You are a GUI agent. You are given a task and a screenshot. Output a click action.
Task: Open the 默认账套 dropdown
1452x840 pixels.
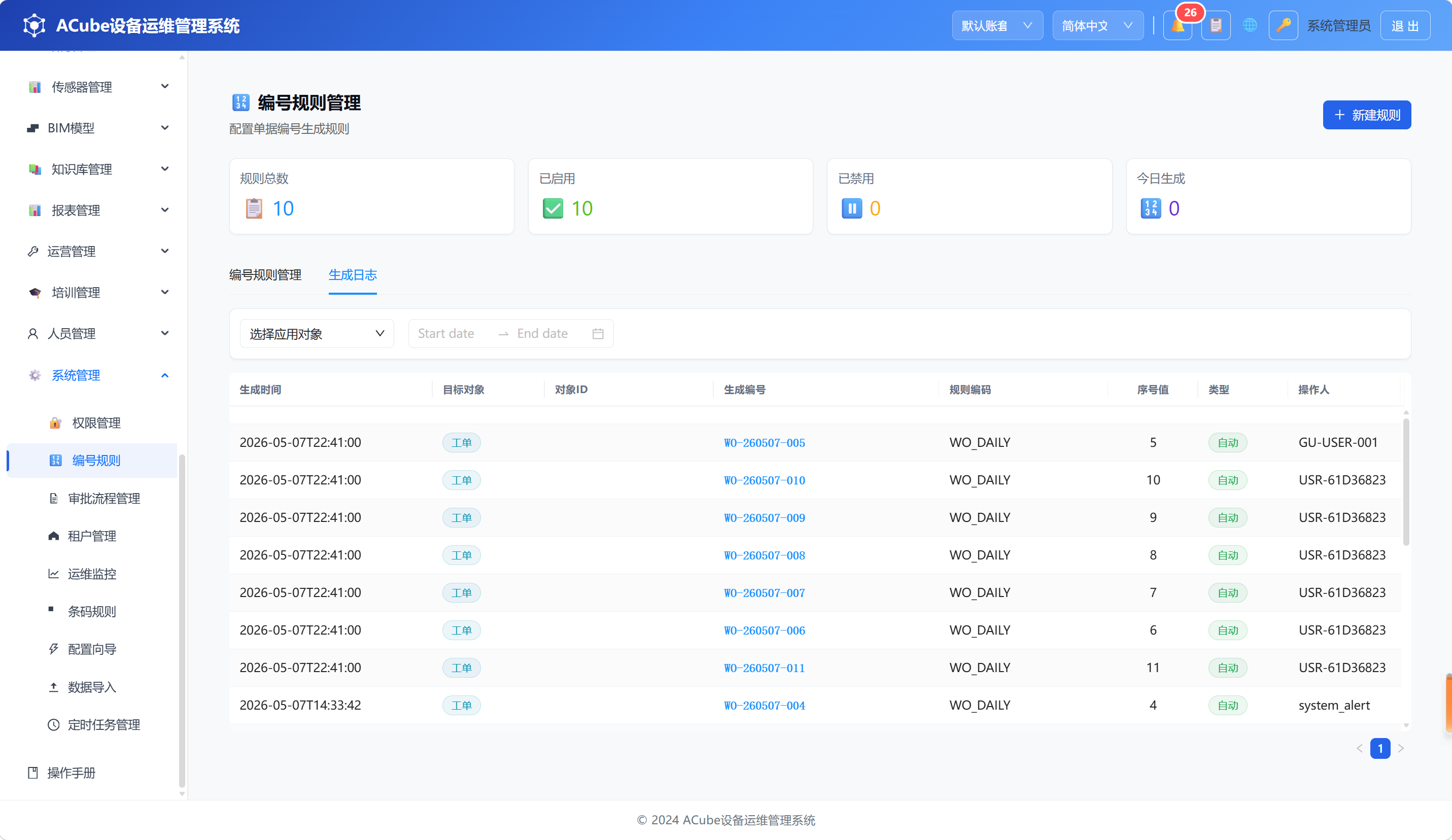click(997, 25)
